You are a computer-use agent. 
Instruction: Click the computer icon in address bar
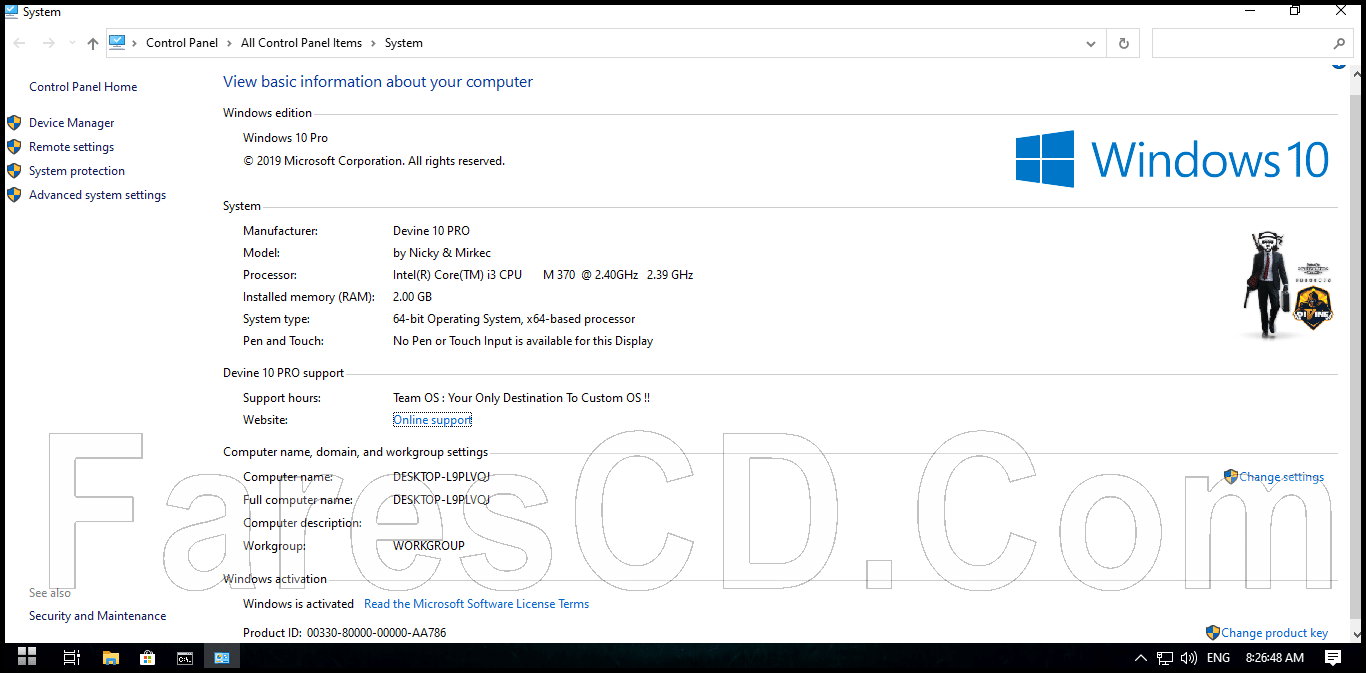[118, 42]
